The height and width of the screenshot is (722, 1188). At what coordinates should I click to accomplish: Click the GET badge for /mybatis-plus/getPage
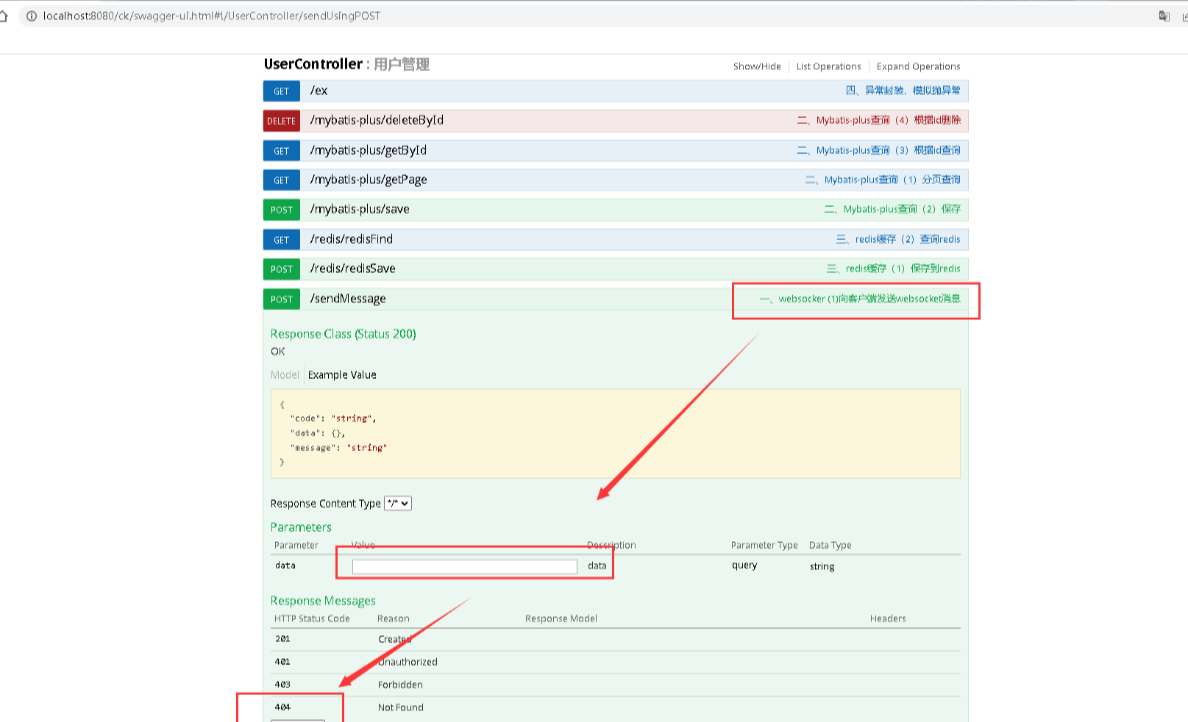click(x=281, y=180)
